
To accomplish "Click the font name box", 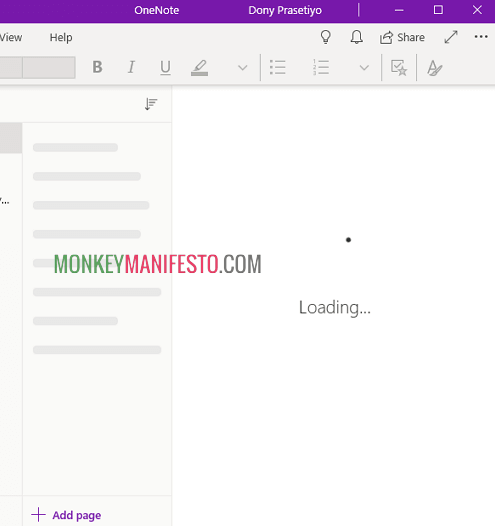I will (11, 67).
